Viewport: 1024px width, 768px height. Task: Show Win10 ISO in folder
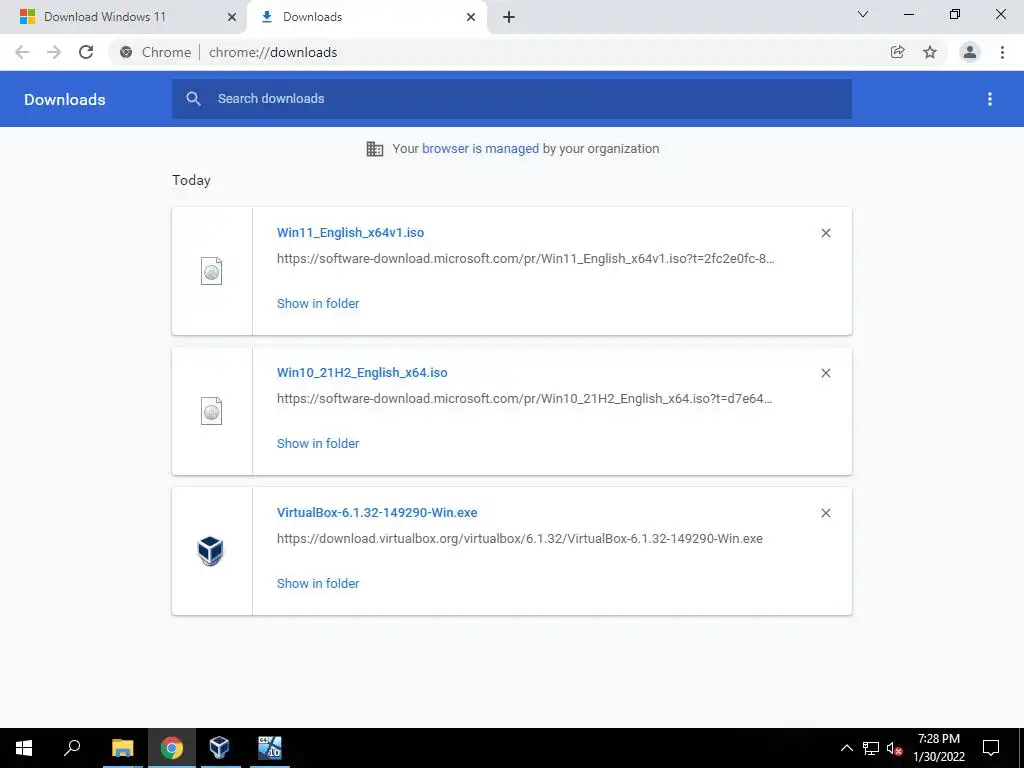click(x=318, y=443)
